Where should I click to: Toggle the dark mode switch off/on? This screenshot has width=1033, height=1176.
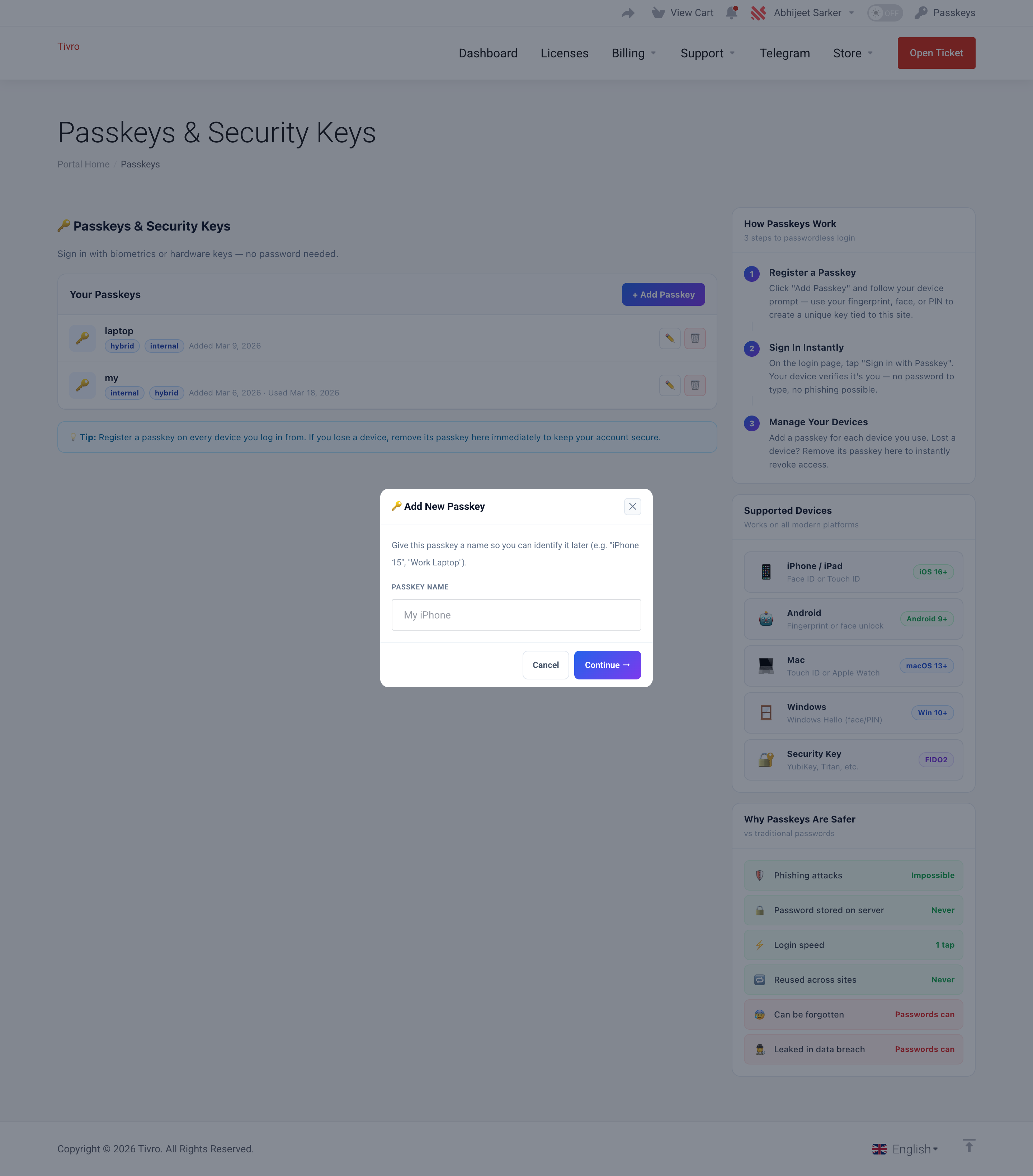pos(885,13)
